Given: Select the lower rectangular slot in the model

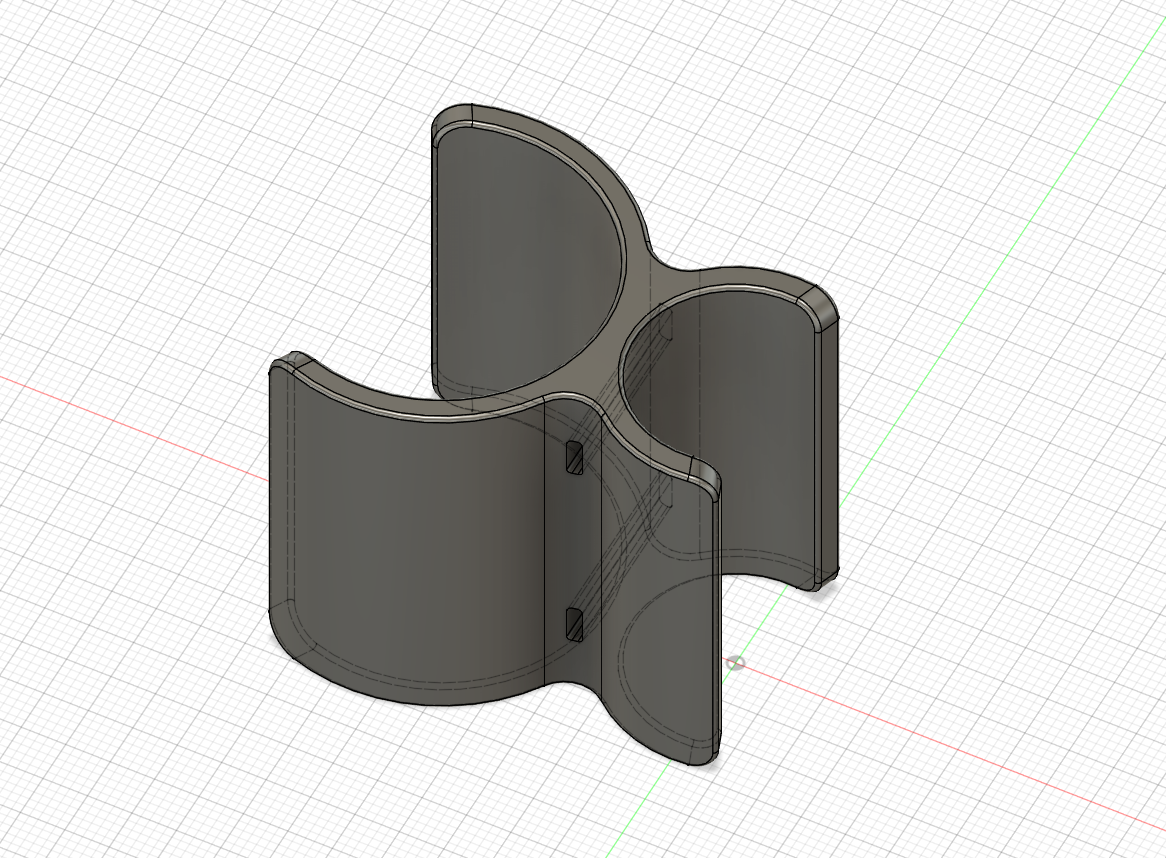Looking at the screenshot, I should coord(574,624).
